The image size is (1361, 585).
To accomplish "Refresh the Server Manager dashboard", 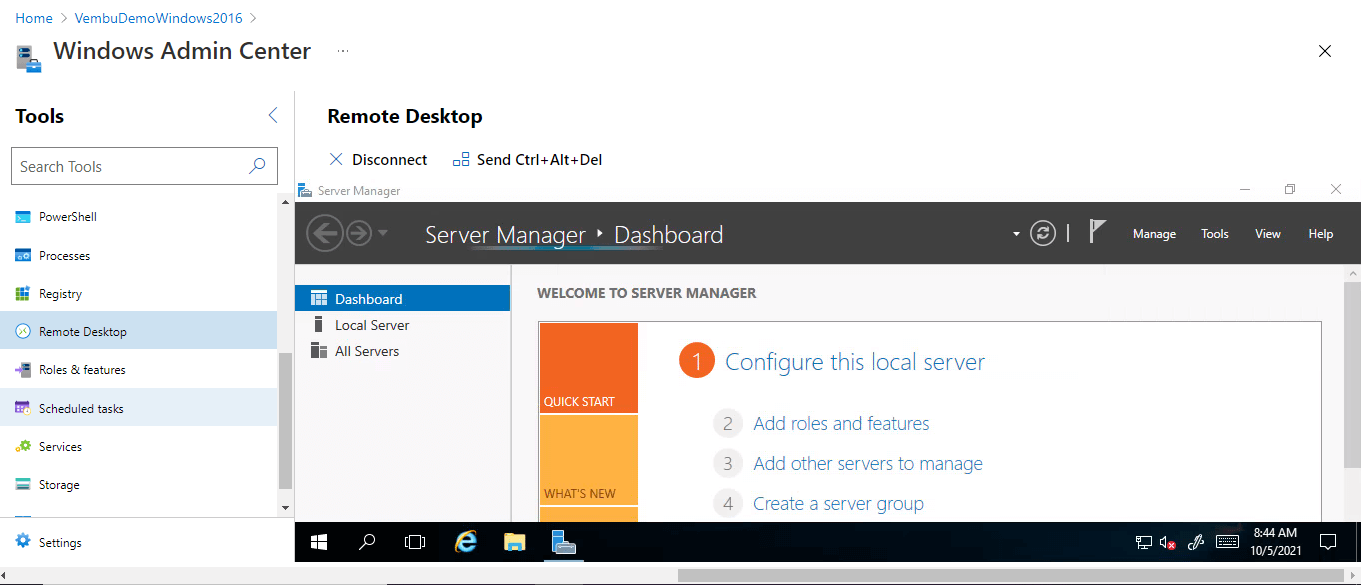I will point(1043,234).
